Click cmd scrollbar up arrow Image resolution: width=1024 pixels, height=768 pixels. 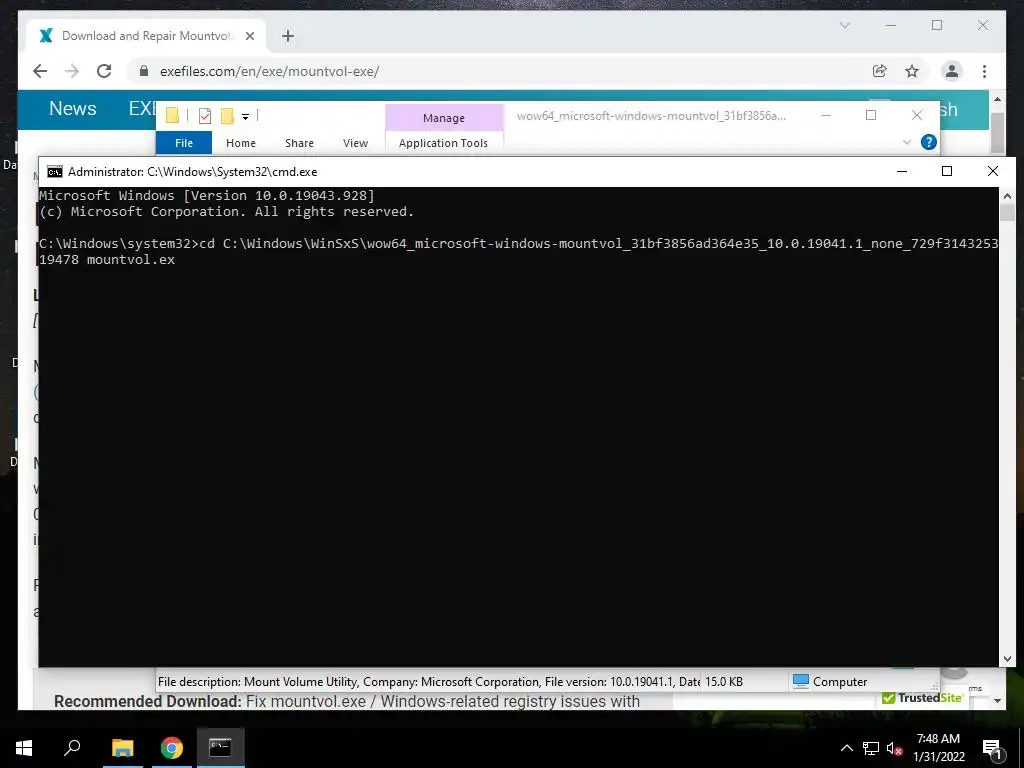point(1007,195)
